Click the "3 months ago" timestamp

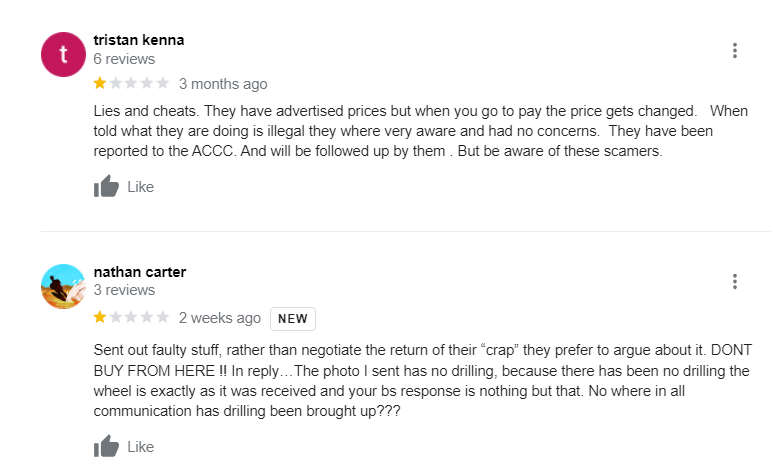[223, 84]
